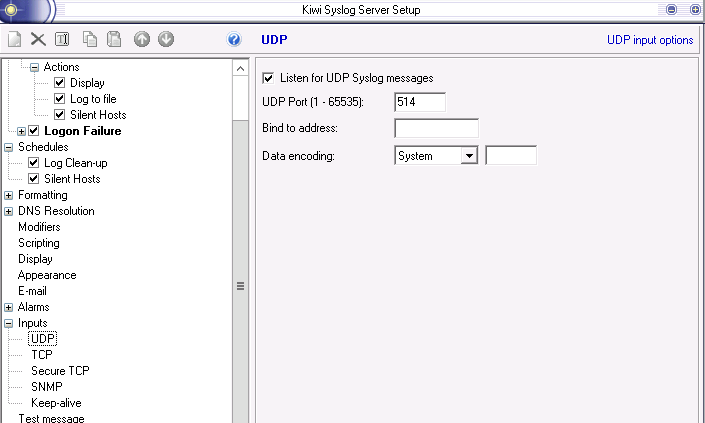Click the Paste toolbar icon

(114, 39)
